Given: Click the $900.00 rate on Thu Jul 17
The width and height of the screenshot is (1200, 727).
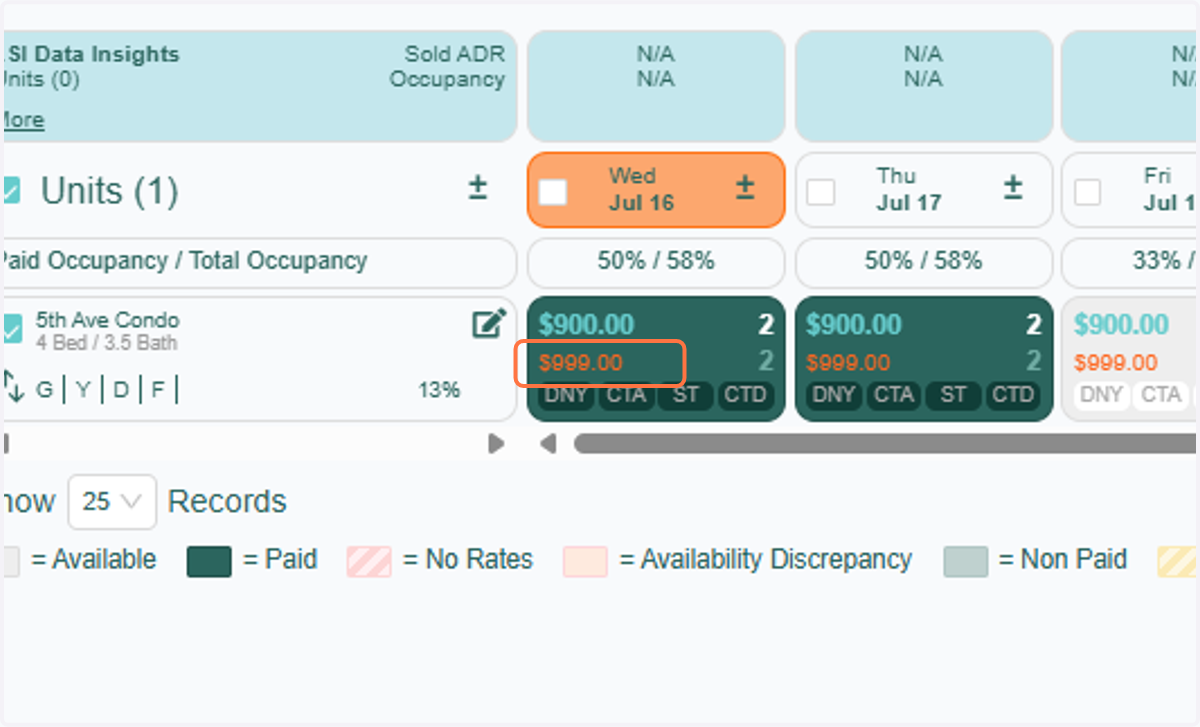Looking at the screenshot, I should pos(854,325).
